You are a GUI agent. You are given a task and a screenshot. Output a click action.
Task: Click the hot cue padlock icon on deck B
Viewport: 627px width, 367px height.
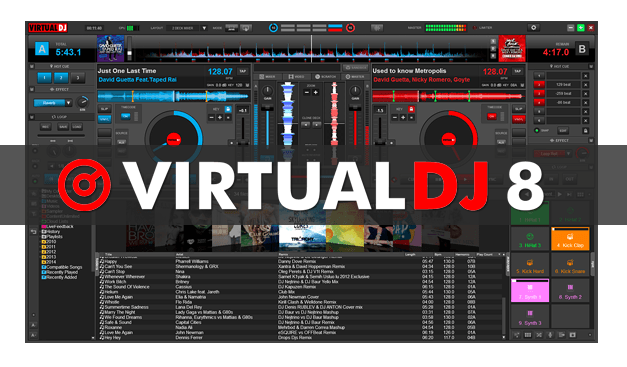[585, 131]
